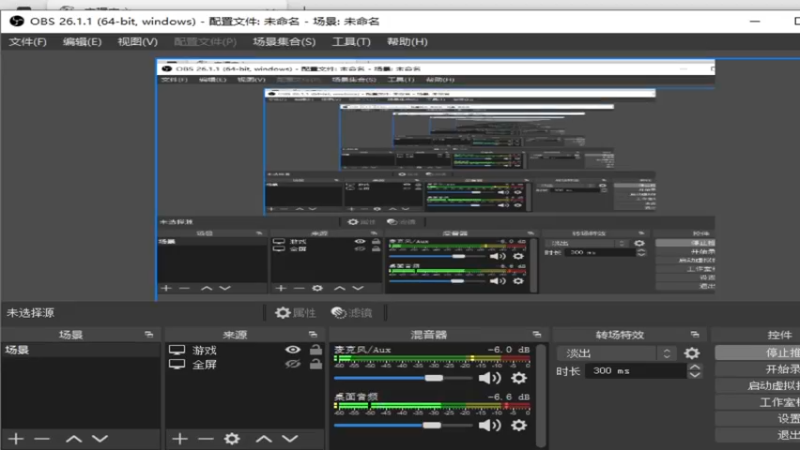Toggle lock on 全屏 source
Screen dimensions: 800x450
pyautogui.click(x=316, y=364)
